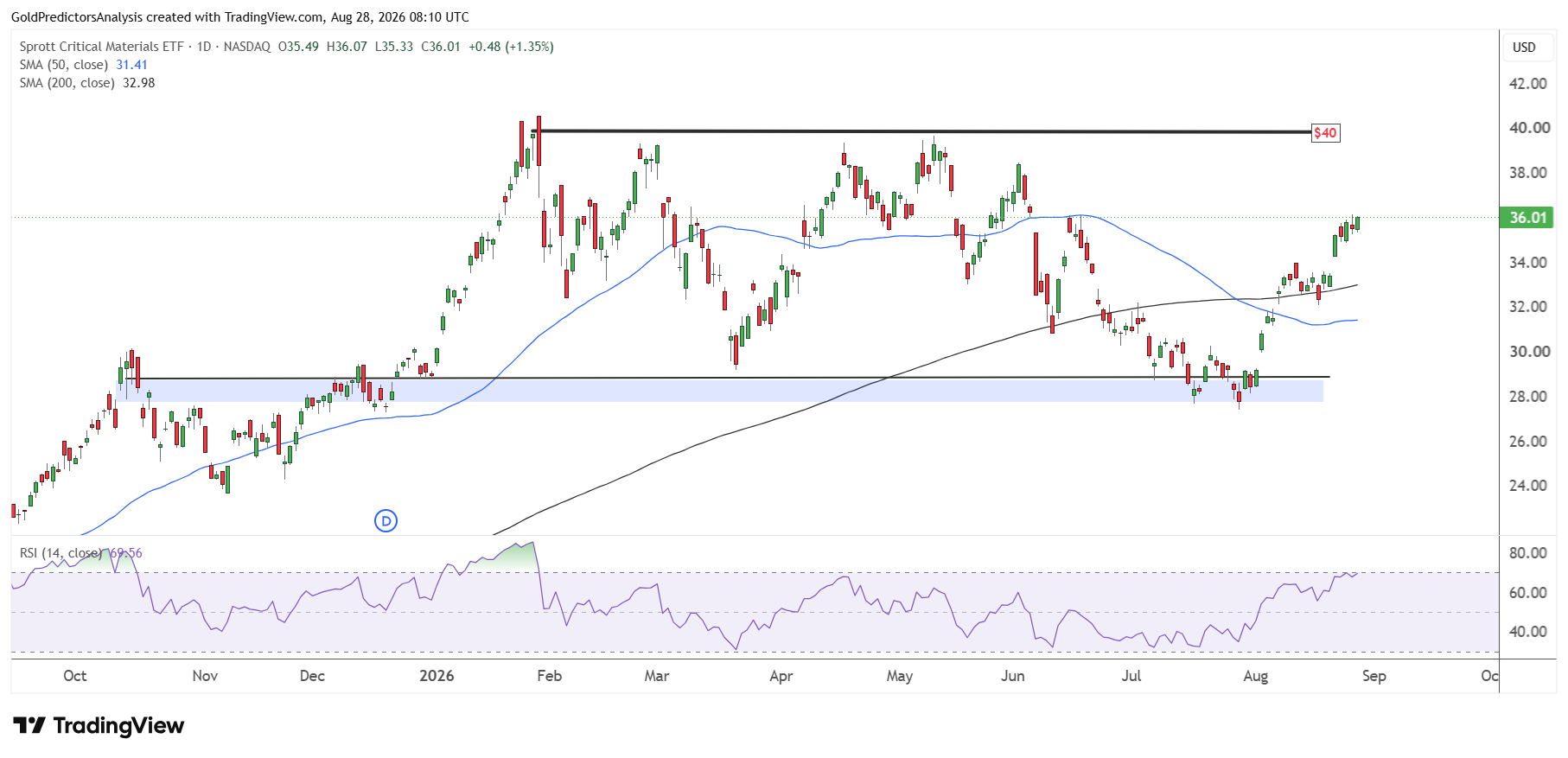The height and width of the screenshot is (758, 1568).
Task: Click the Sprott Critical Materials ETF title
Action: point(102,47)
